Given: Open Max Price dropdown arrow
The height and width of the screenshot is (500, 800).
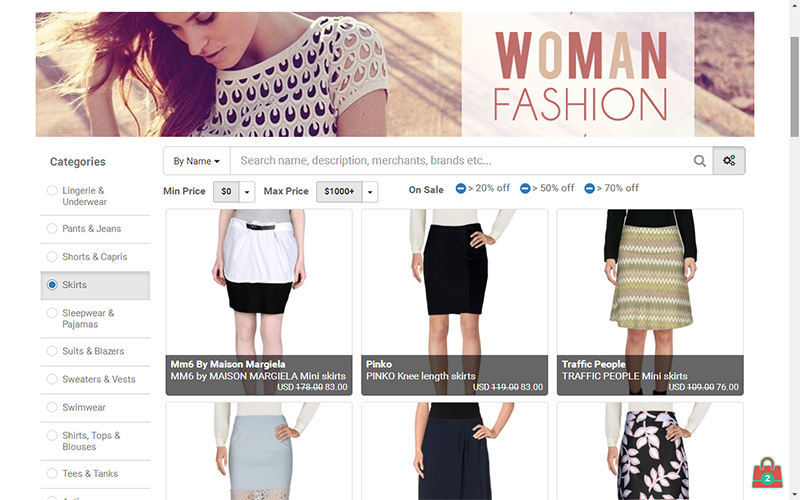Looking at the screenshot, I should point(370,192).
